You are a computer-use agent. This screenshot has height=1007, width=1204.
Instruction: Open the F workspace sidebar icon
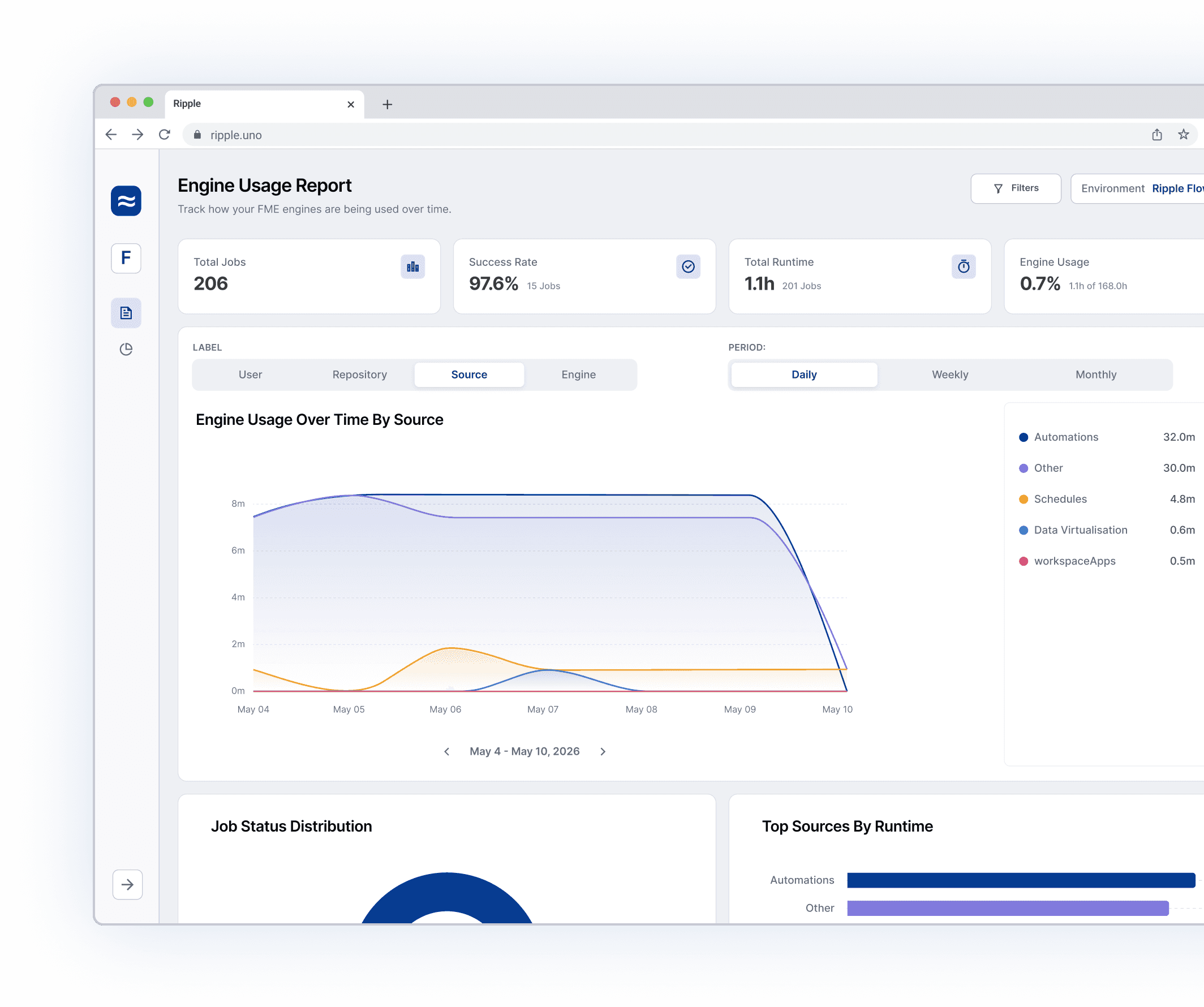coord(126,258)
